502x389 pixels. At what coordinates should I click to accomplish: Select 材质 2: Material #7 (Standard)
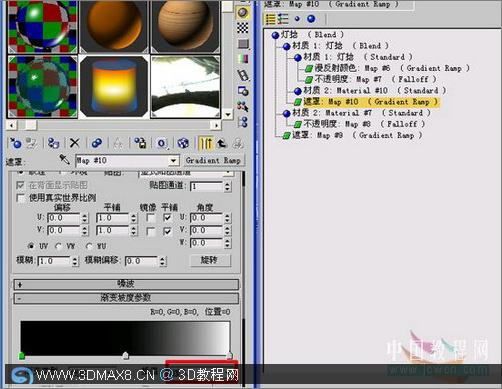(x=356, y=113)
